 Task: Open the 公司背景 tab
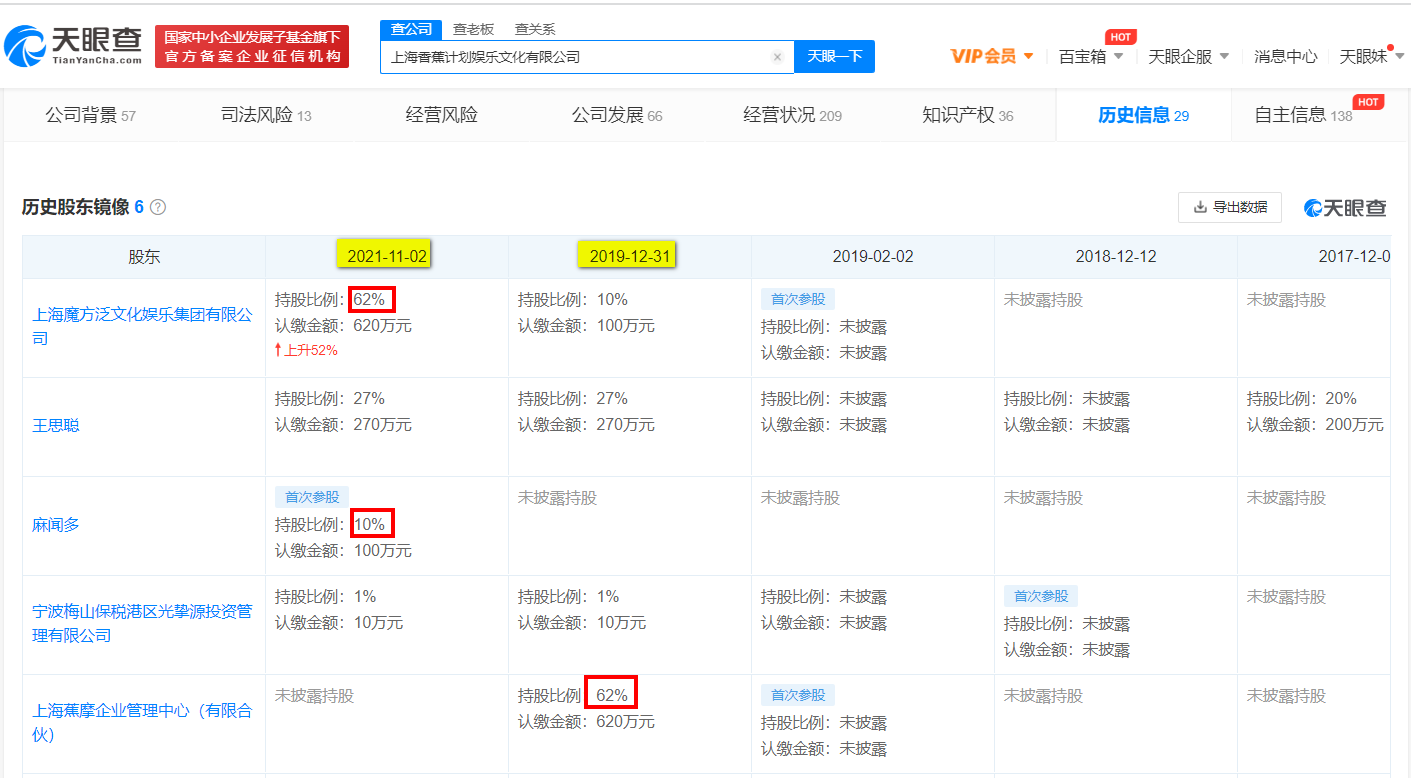click(x=90, y=115)
